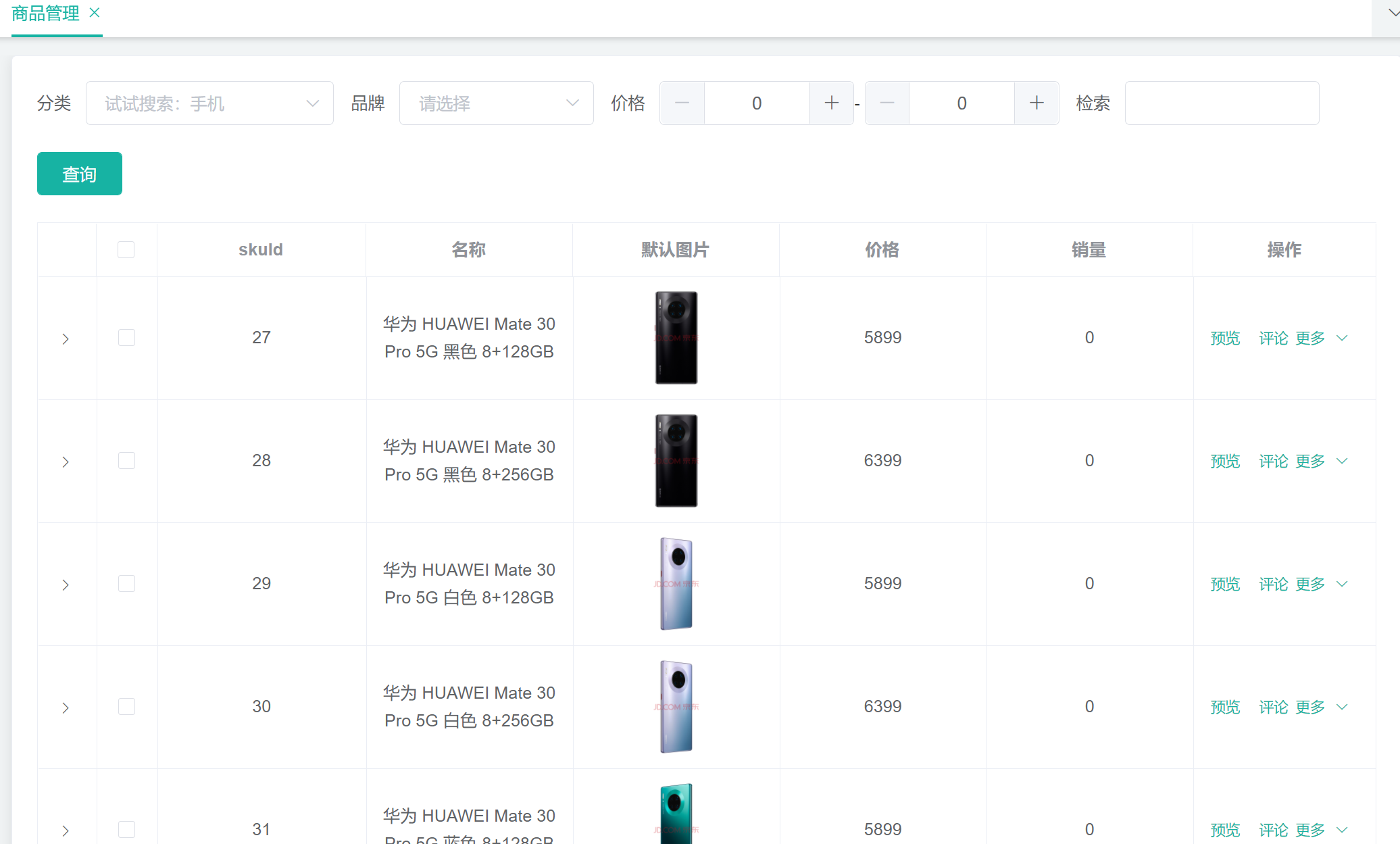Click plus on minimum price stepper

tap(832, 103)
